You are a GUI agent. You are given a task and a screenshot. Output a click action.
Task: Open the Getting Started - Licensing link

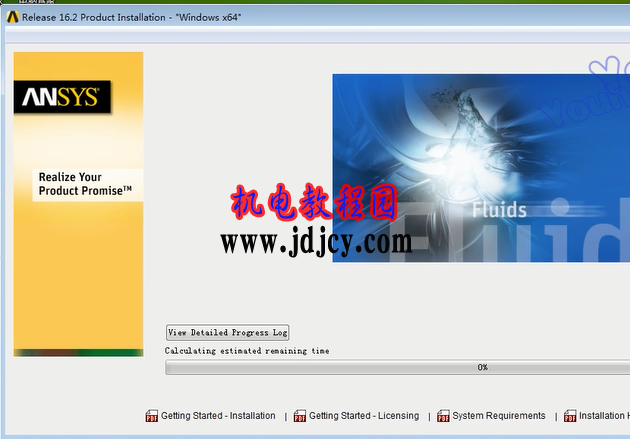[364, 416]
